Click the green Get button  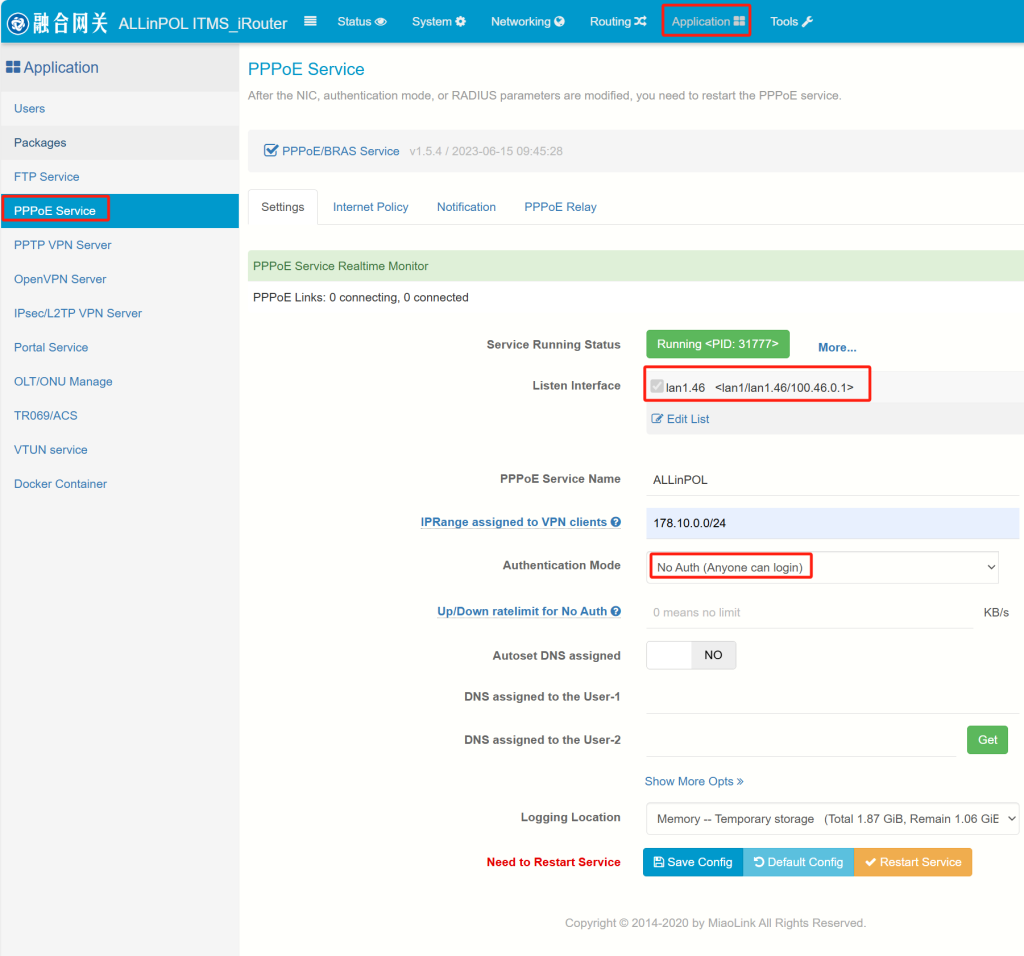[987, 740]
